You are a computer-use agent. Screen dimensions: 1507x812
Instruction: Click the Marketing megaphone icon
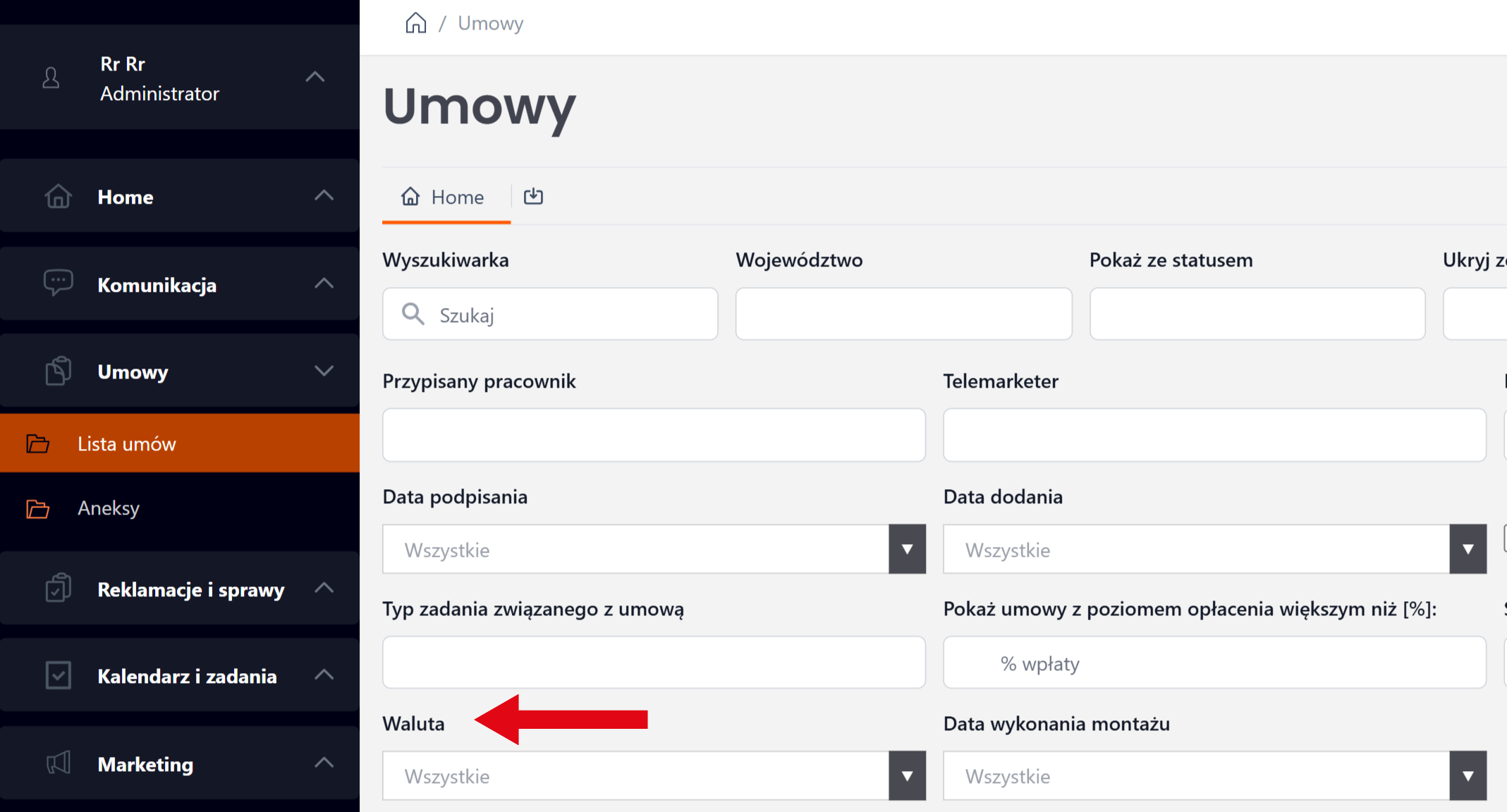pyautogui.click(x=58, y=763)
